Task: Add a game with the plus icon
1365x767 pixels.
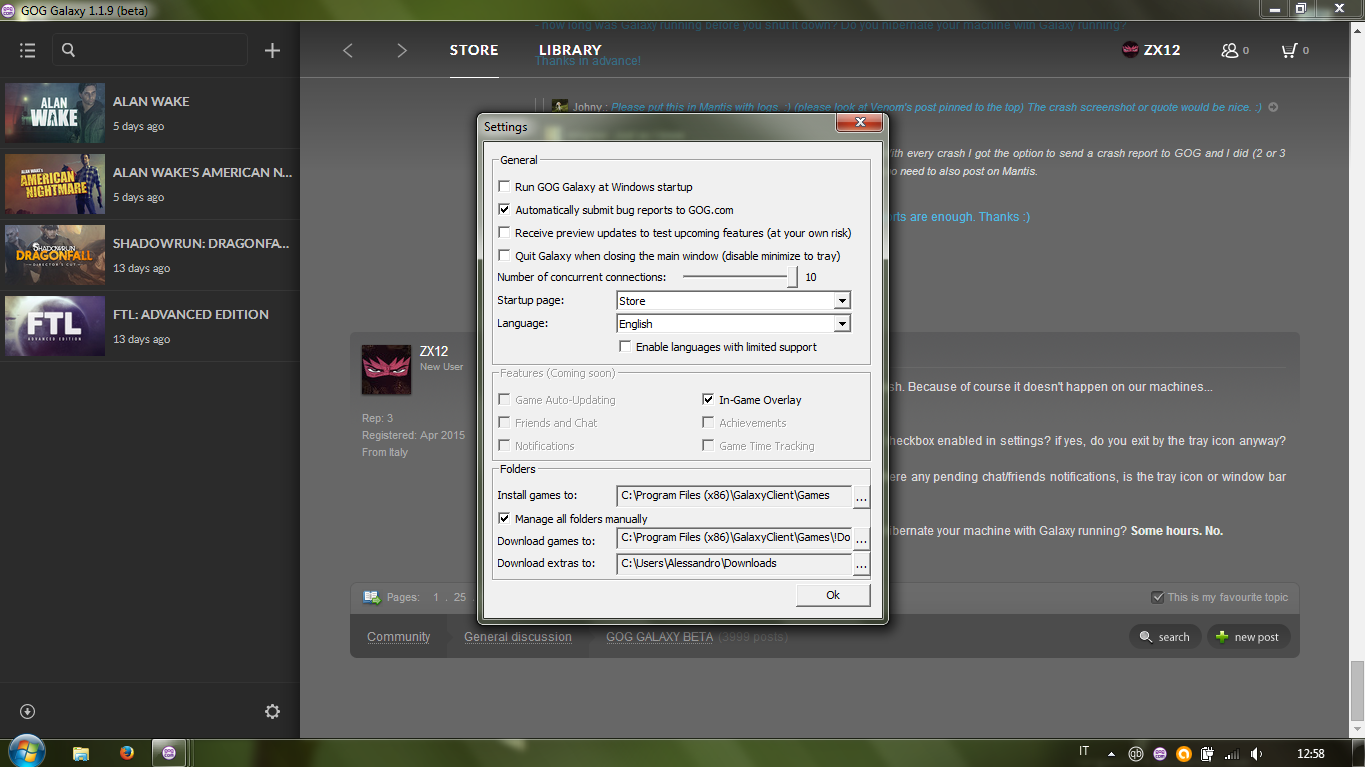Action: click(x=272, y=50)
